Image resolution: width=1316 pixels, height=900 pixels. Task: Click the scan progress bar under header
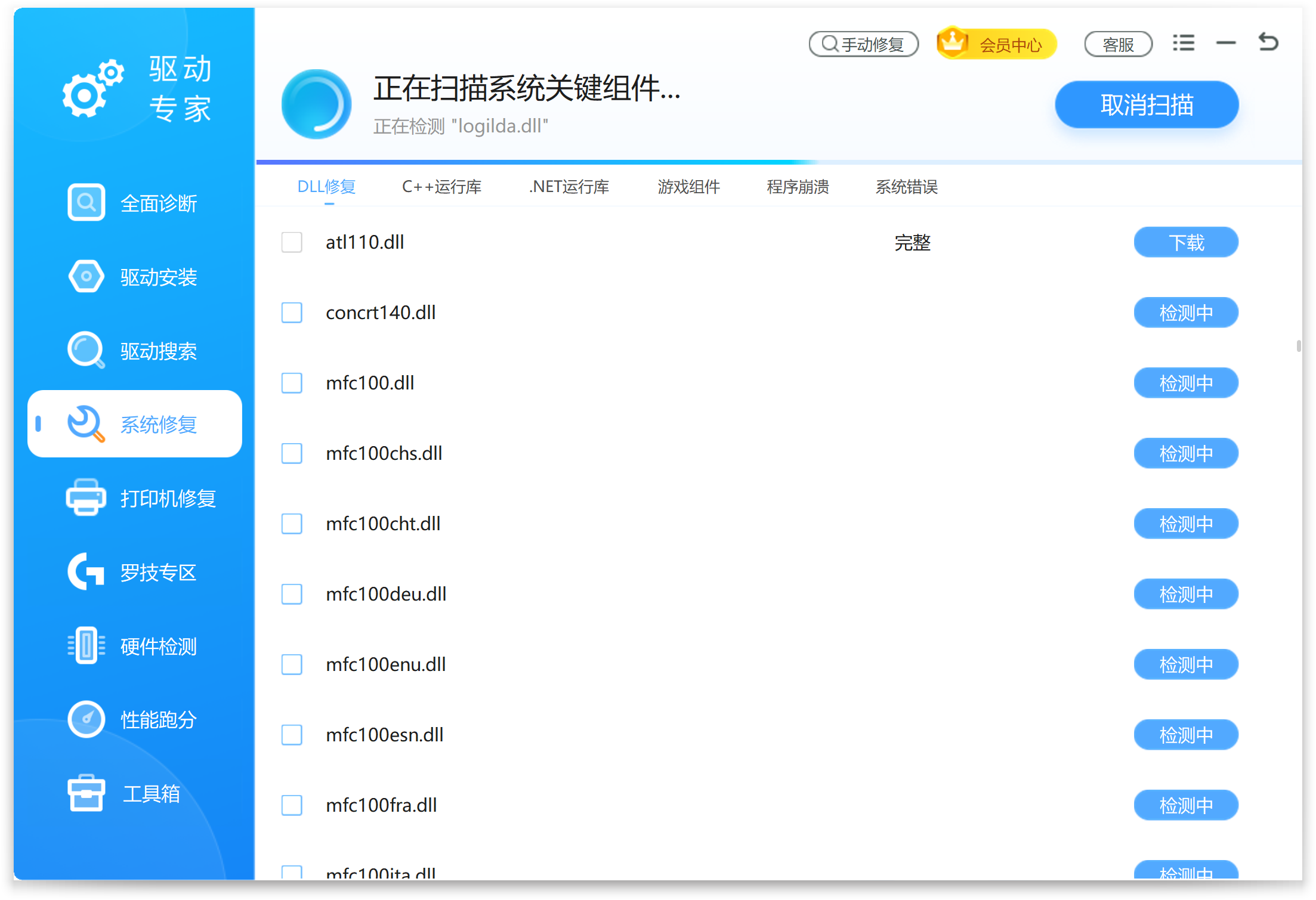pyautogui.click(x=779, y=162)
